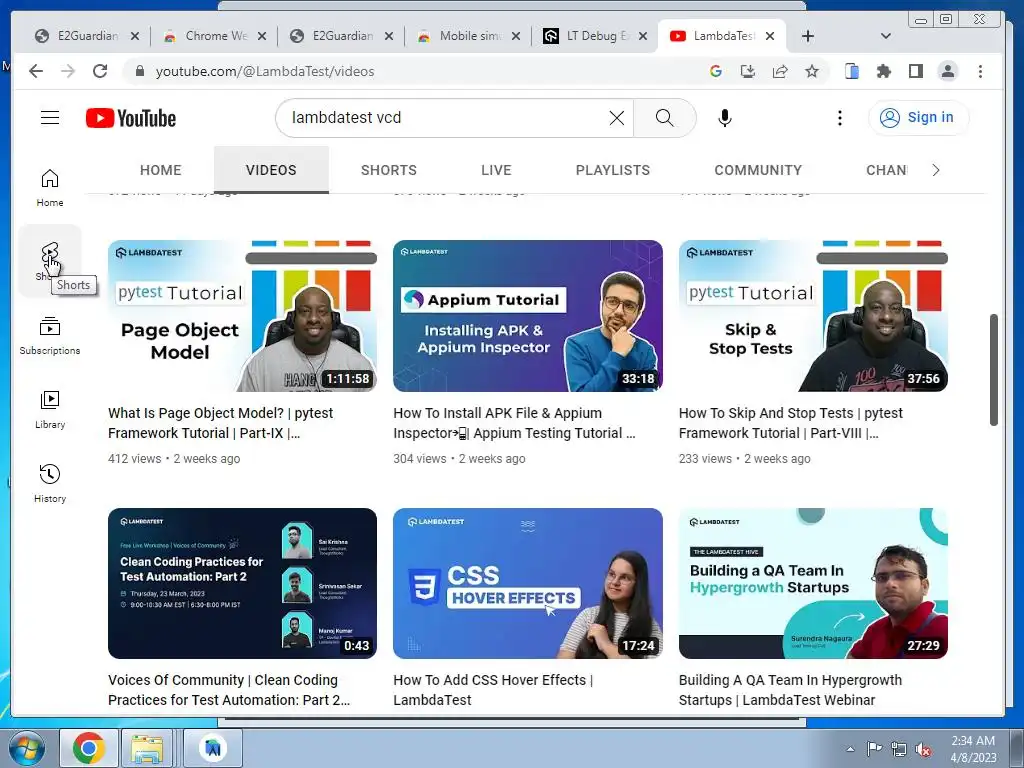Open Page Object Model pytest thumbnail
This screenshot has width=1024, height=768.
[x=242, y=315]
